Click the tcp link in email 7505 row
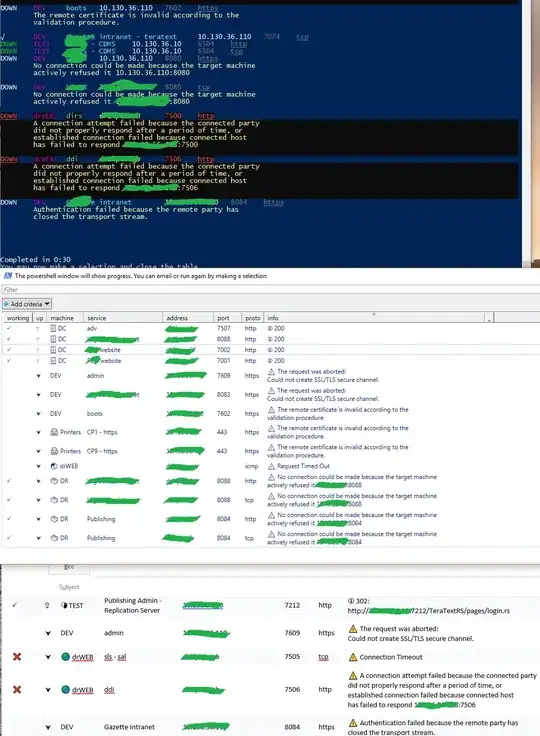Viewport: 540px width, 736px height. pos(323,657)
